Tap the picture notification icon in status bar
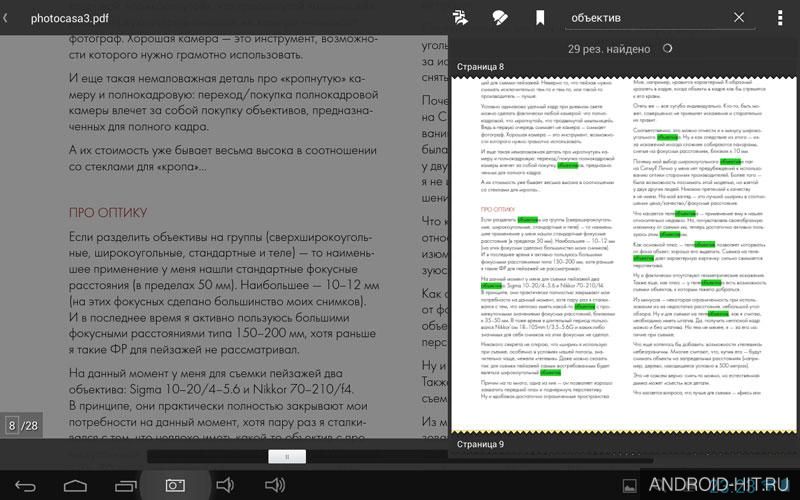The width and height of the screenshot is (800, 500). pos(630,486)
